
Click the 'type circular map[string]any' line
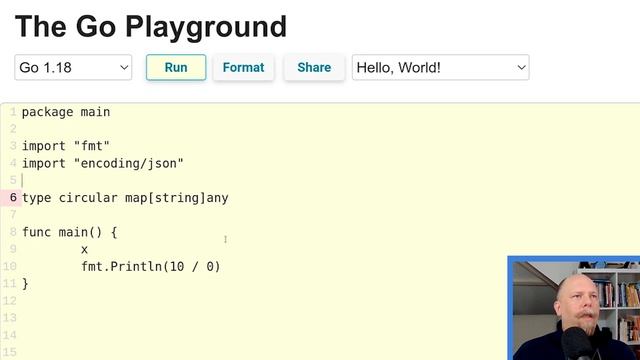(125, 198)
